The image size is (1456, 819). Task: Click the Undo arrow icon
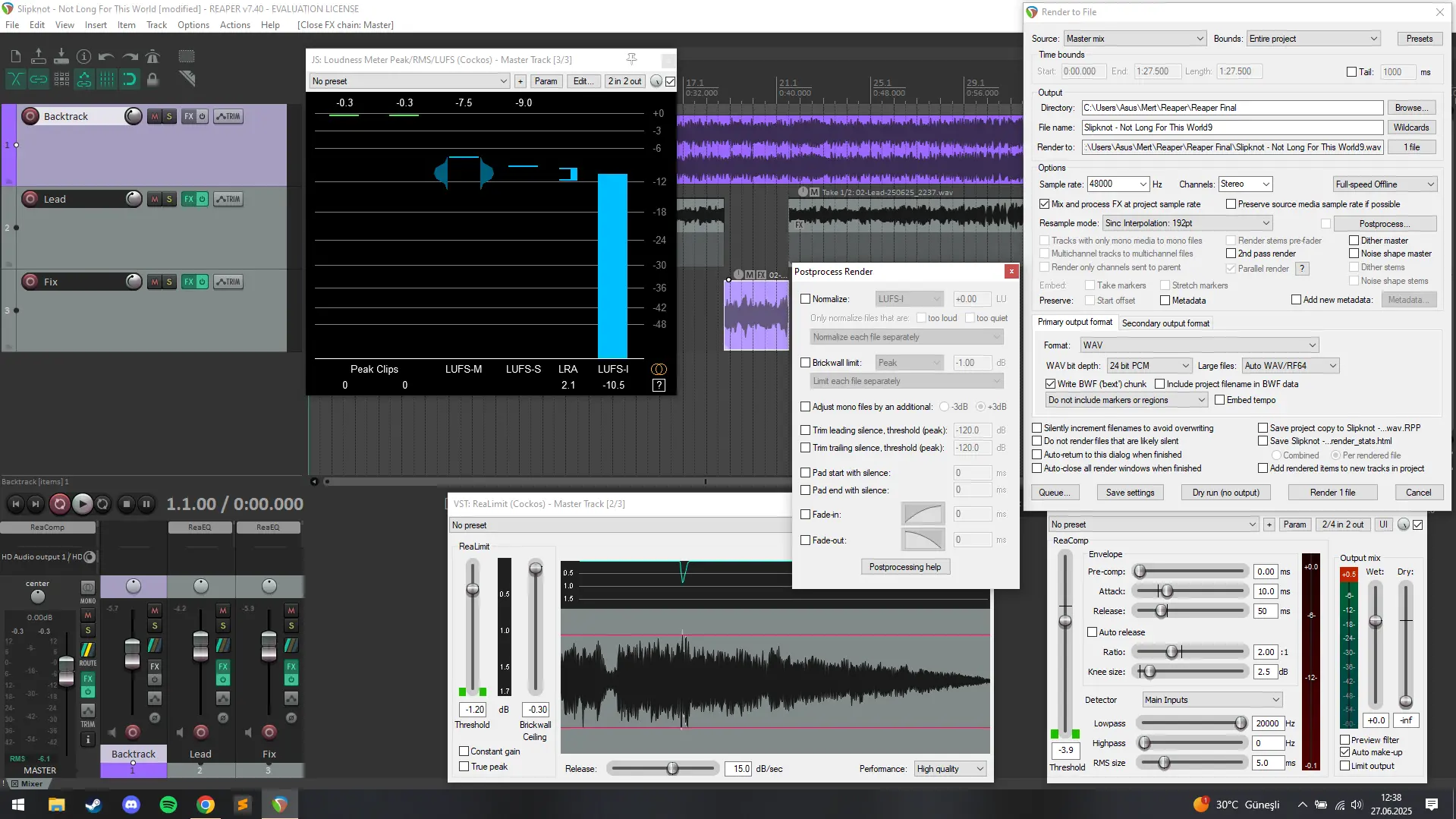[107, 56]
